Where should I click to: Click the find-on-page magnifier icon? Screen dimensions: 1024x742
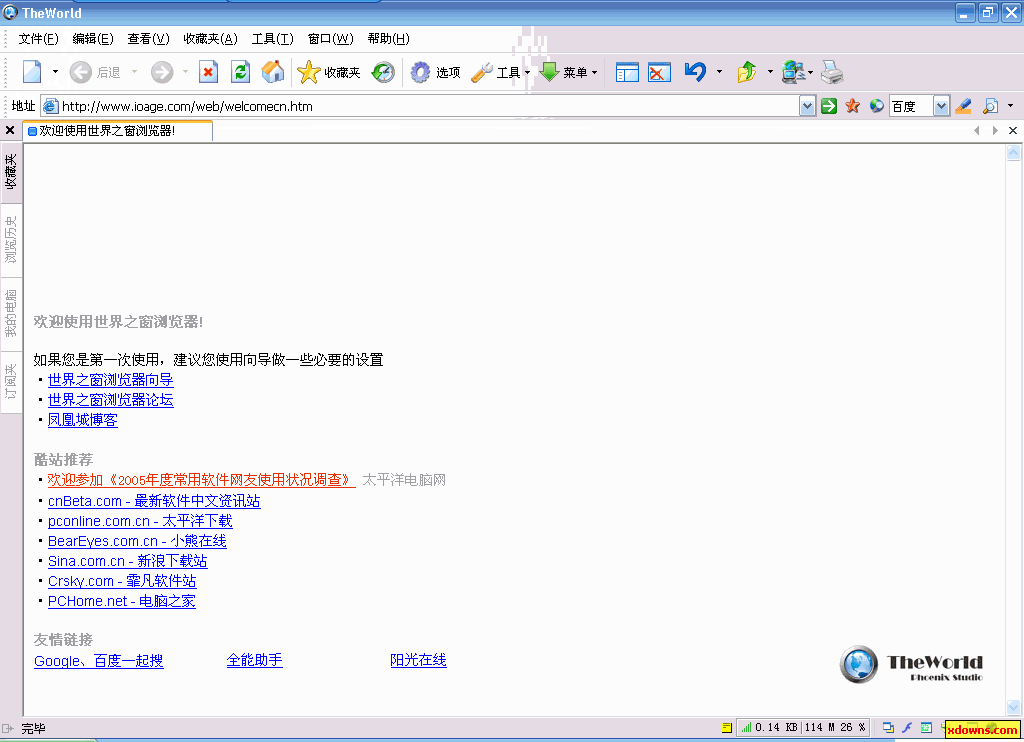[991, 106]
